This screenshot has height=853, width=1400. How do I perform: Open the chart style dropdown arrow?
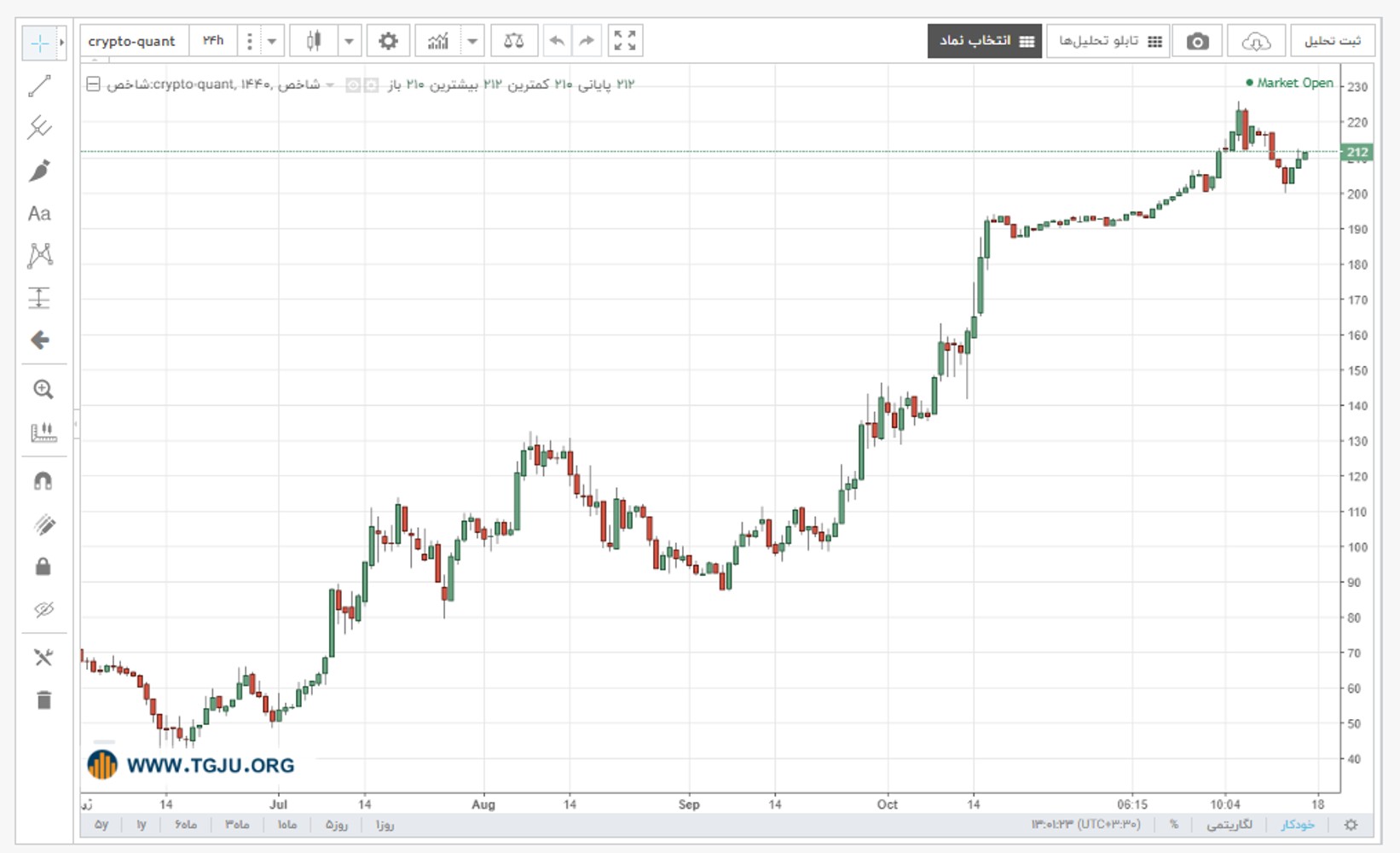point(349,41)
